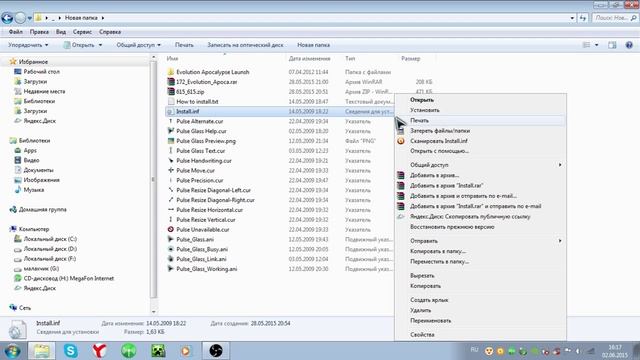
Task: Open the recent pages dropdown near Back
Action: click(x=29, y=18)
